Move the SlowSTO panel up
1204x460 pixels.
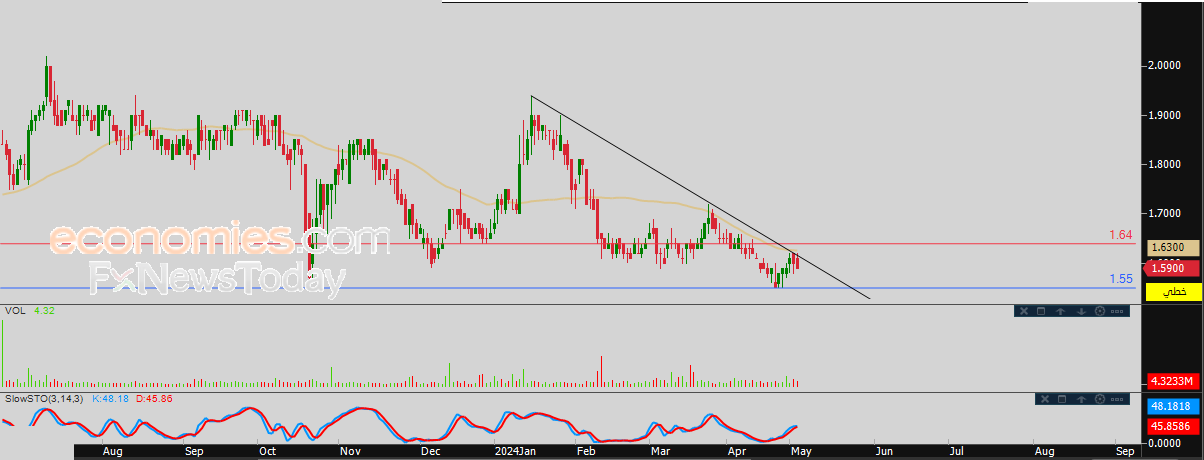[1081, 399]
